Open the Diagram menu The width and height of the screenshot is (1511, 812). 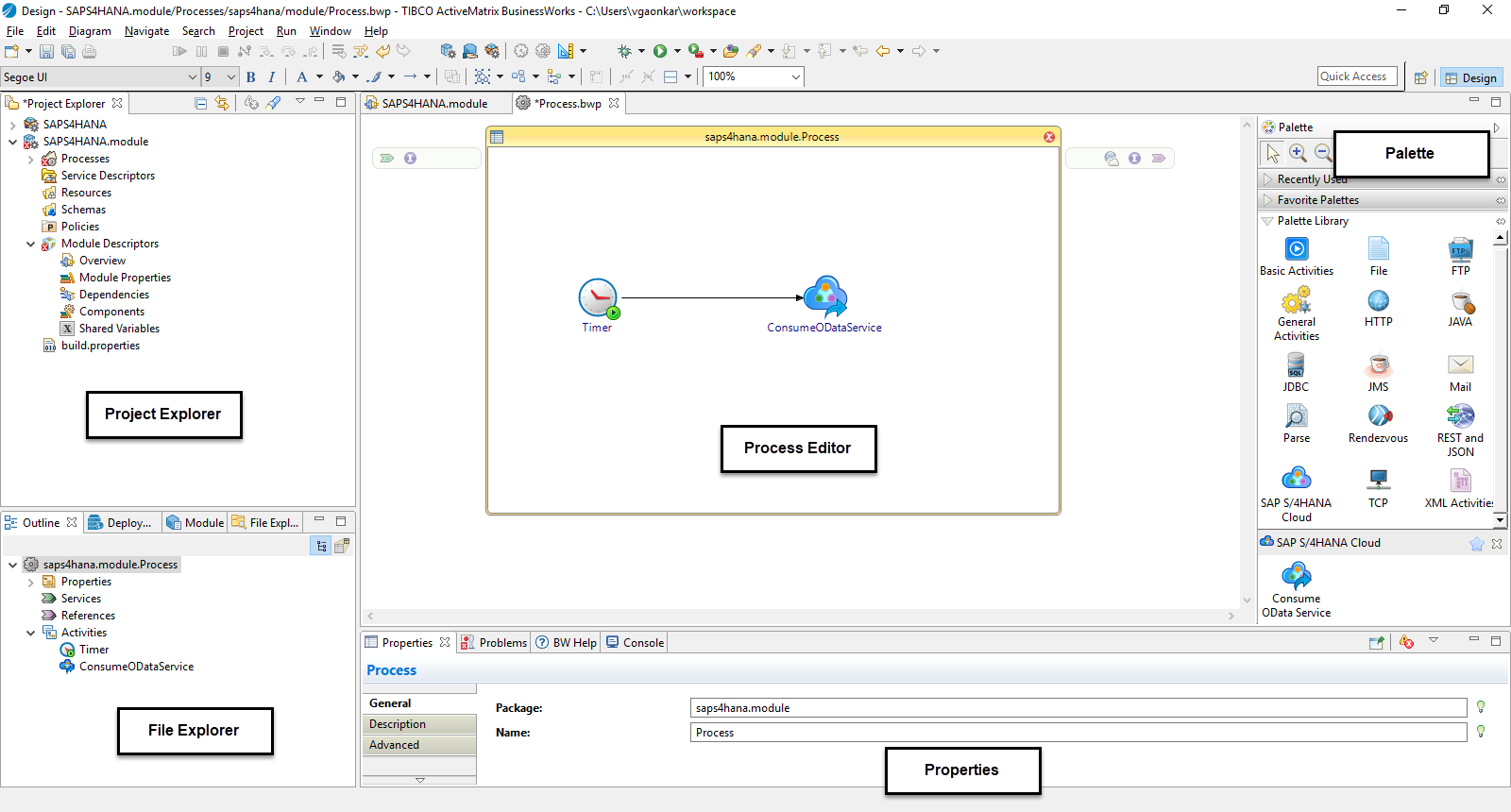[90, 31]
